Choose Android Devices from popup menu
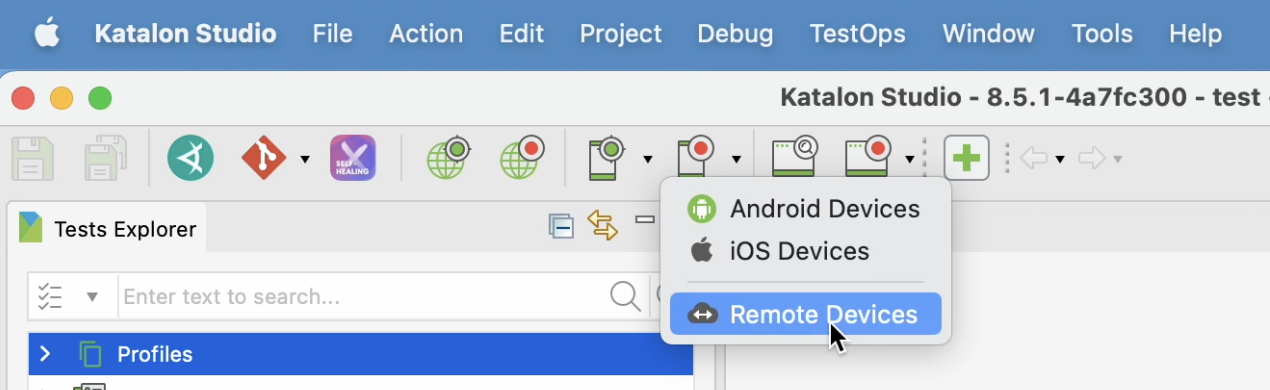Screen dimensions: 1270x390 point(805,209)
